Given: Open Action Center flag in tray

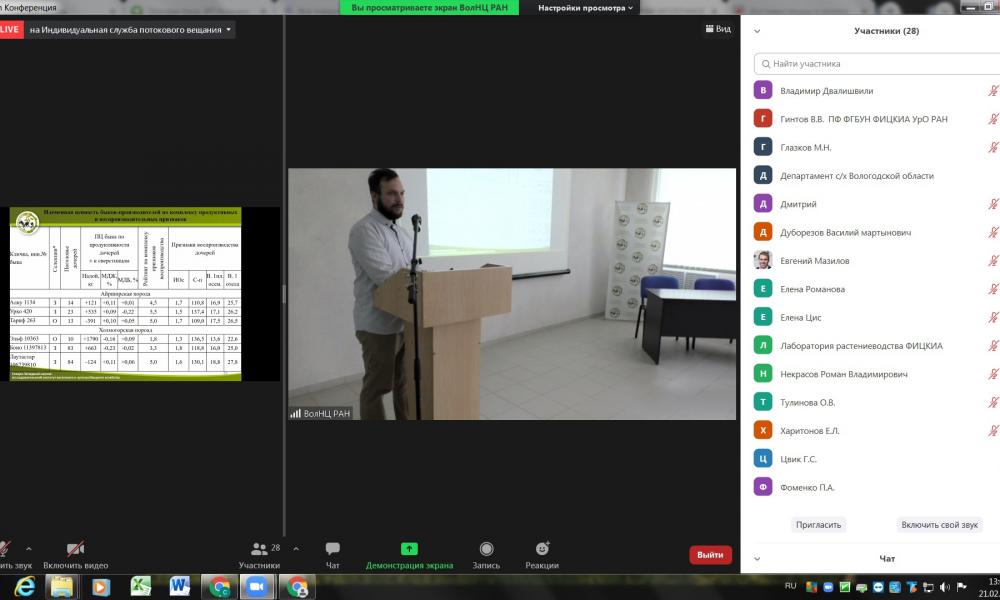Looking at the screenshot, I should 961,587.
